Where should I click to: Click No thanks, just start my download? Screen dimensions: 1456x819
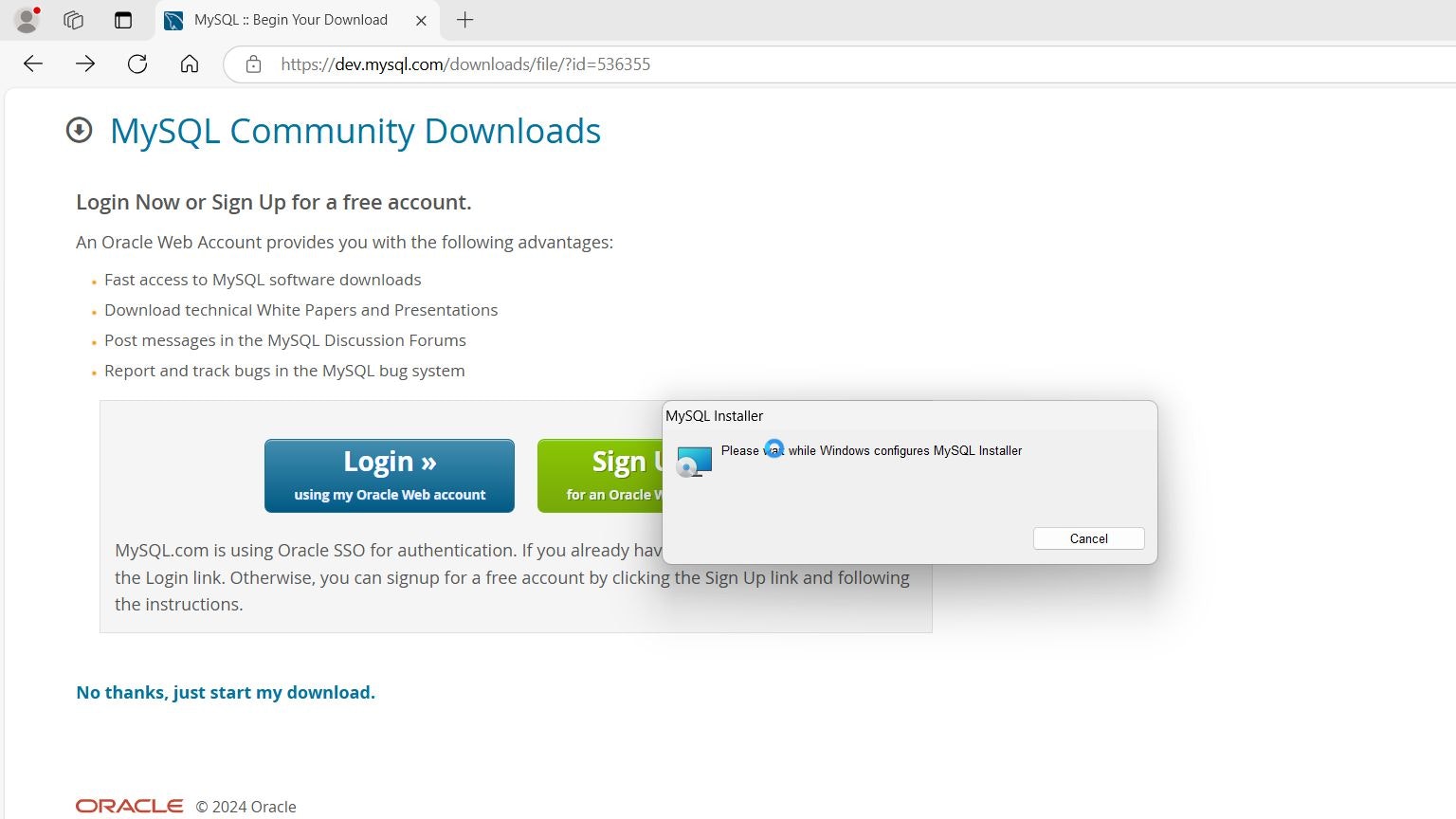pyautogui.click(x=226, y=692)
